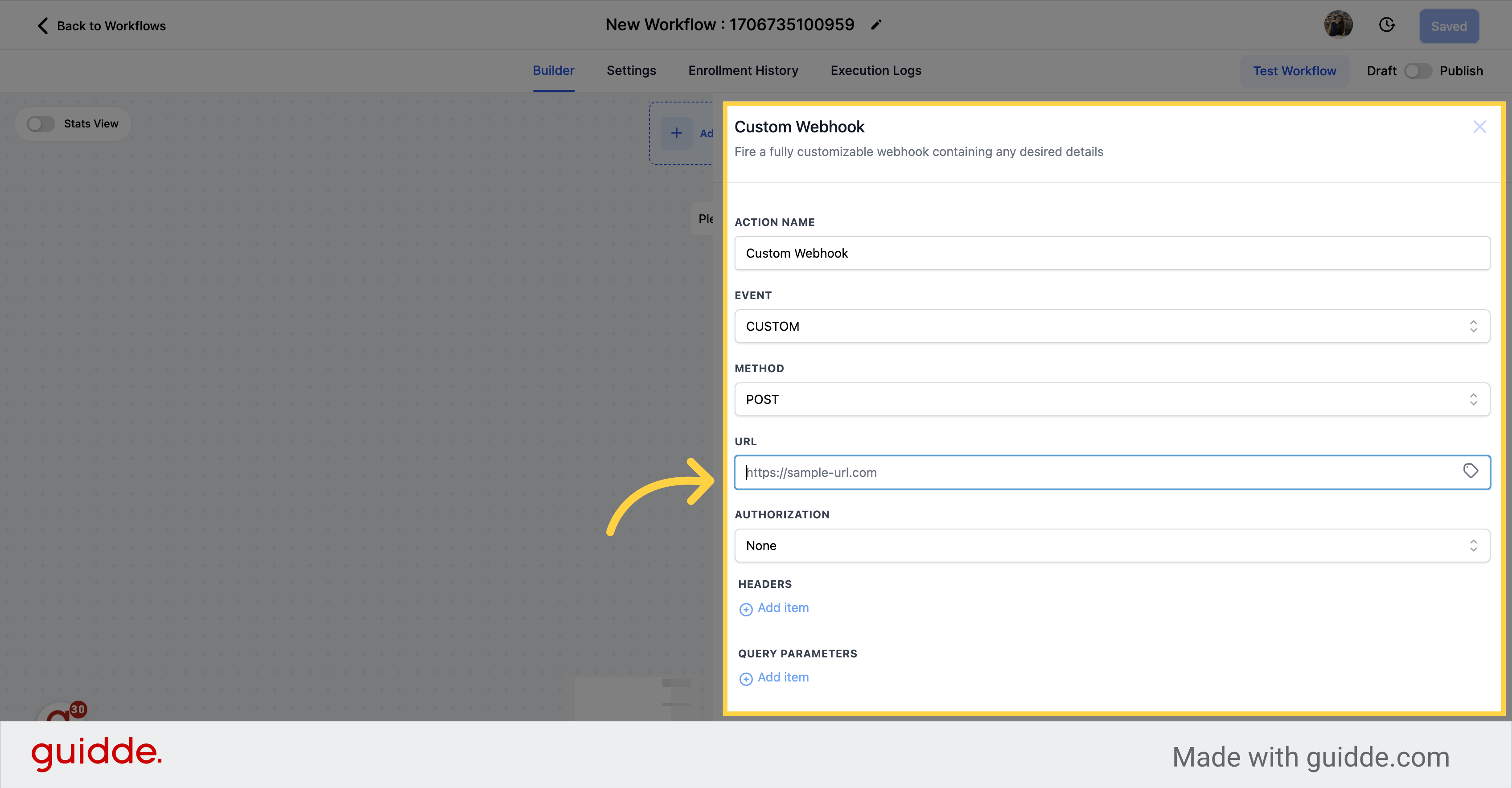Image resolution: width=1512 pixels, height=788 pixels.
Task: Click the close X icon on Custom Webhook panel
Action: coord(1480,127)
